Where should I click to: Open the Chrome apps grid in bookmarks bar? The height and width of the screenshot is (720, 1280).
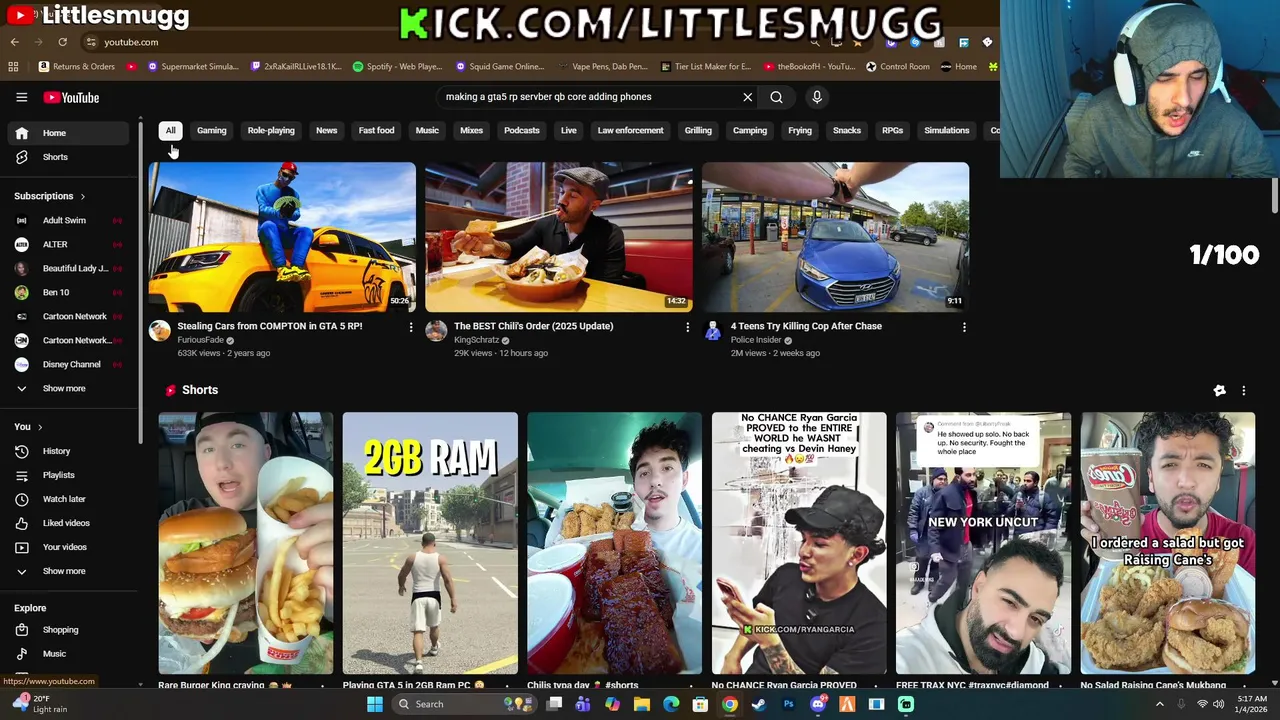point(13,67)
